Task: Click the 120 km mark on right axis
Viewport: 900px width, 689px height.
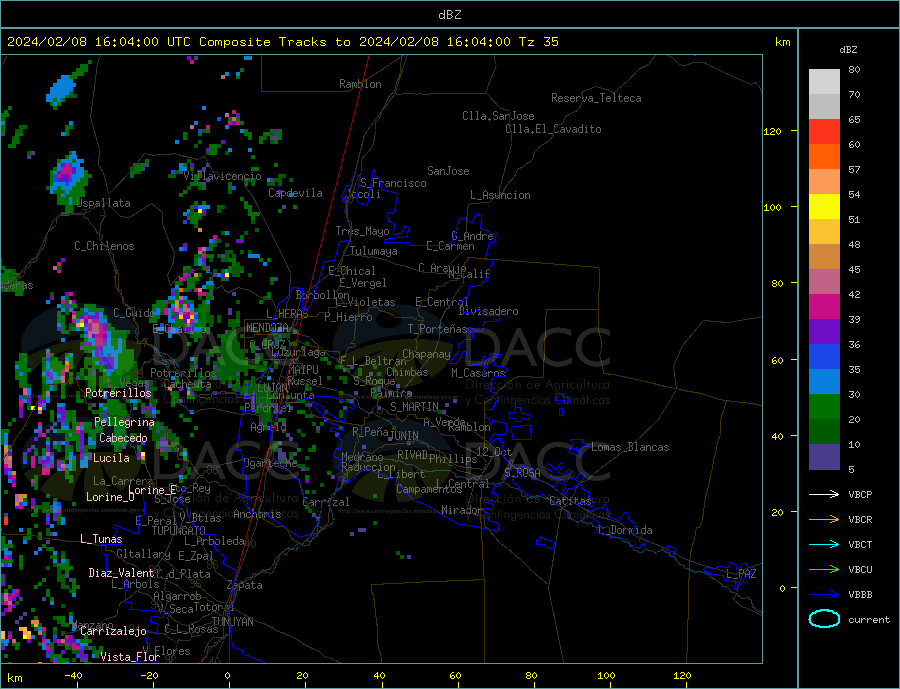Action: (x=773, y=131)
